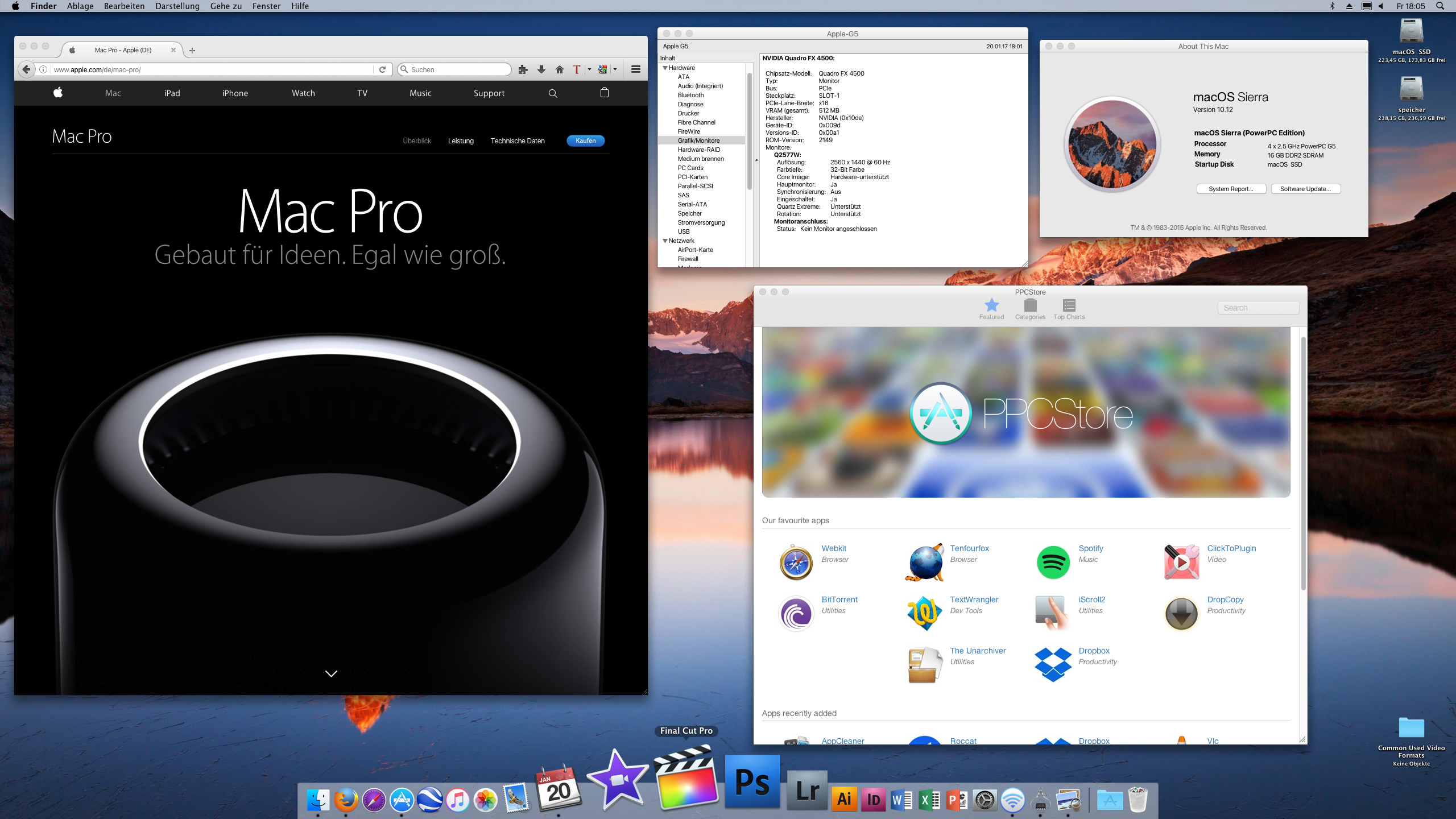Image resolution: width=1456 pixels, height=819 pixels.
Task: Open Tenfourfox app link in PPCStore
Action: [x=969, y=548]
